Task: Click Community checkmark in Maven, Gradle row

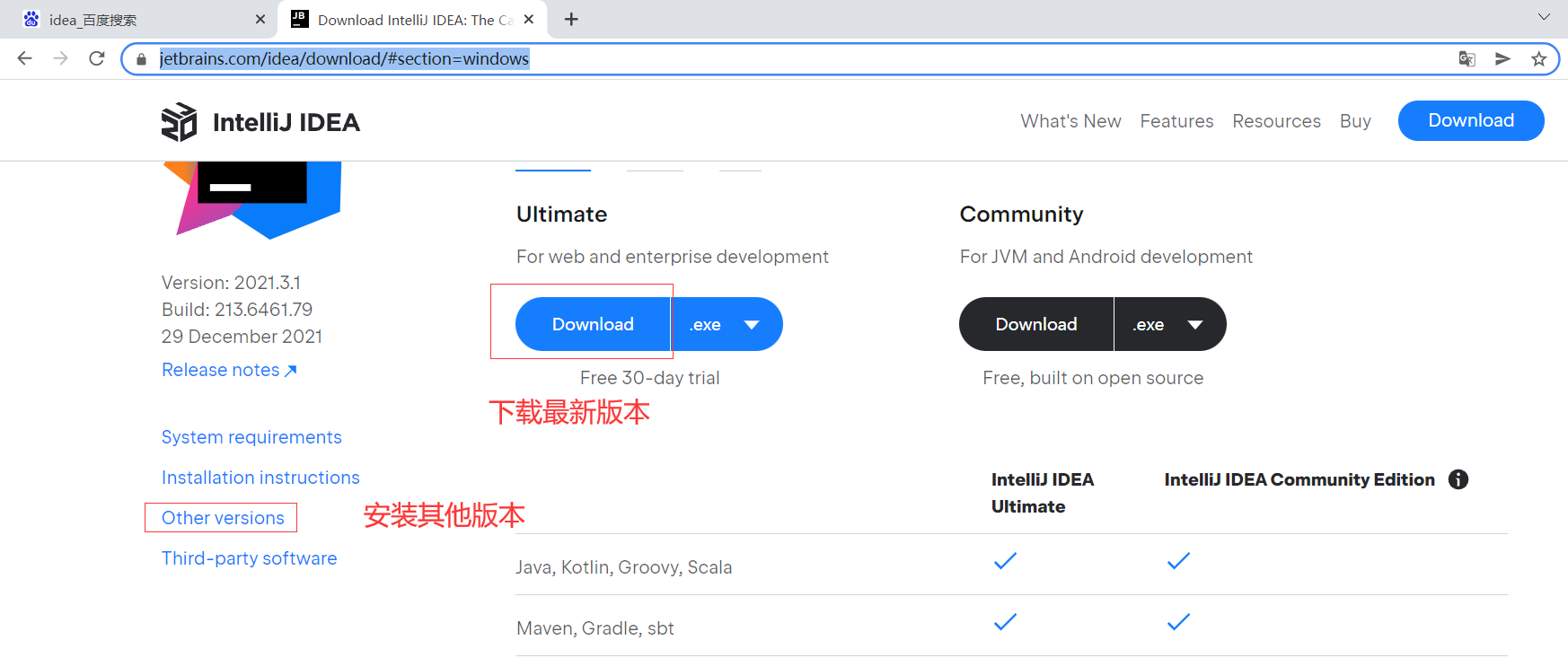Action: (1178, 621)
